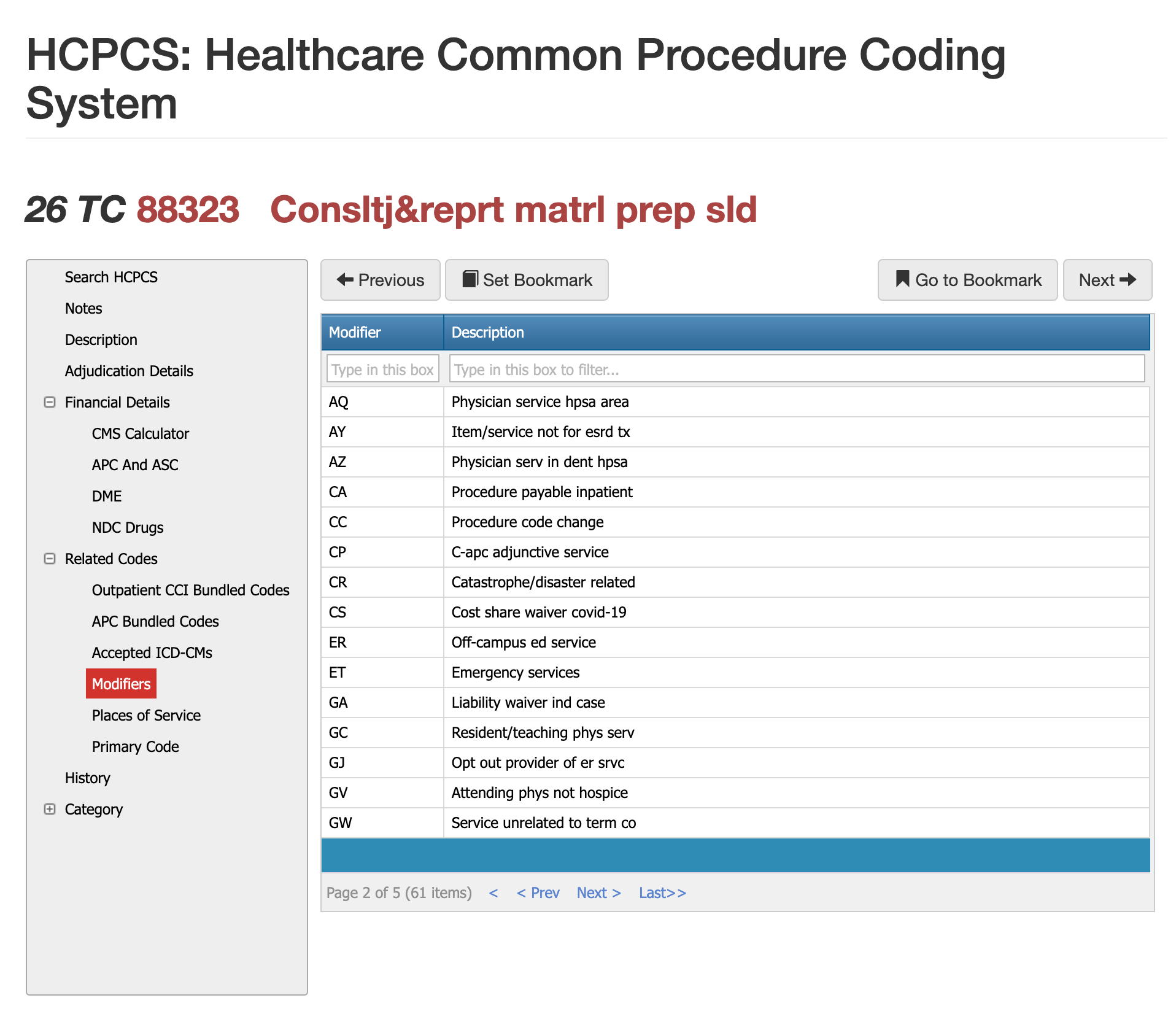Open the Search HCPCS page

point(111,277)
